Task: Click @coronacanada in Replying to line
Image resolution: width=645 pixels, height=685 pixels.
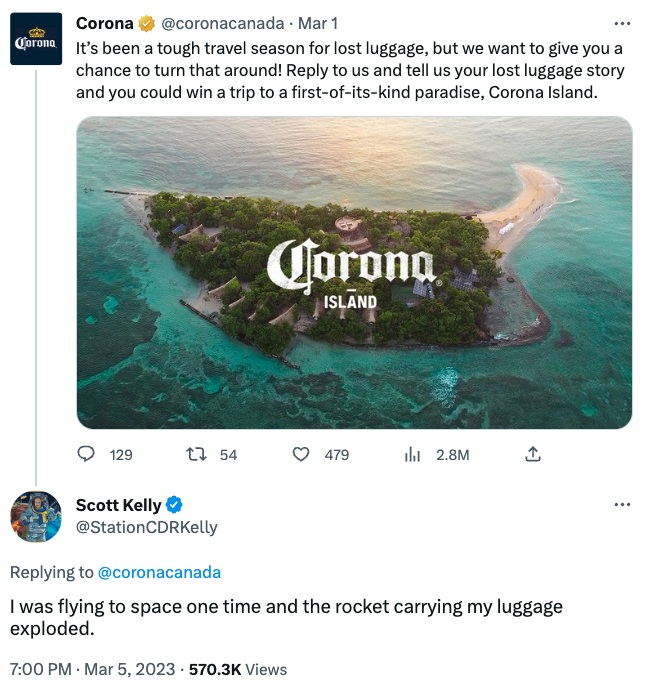Action: (x=159, y=573)
